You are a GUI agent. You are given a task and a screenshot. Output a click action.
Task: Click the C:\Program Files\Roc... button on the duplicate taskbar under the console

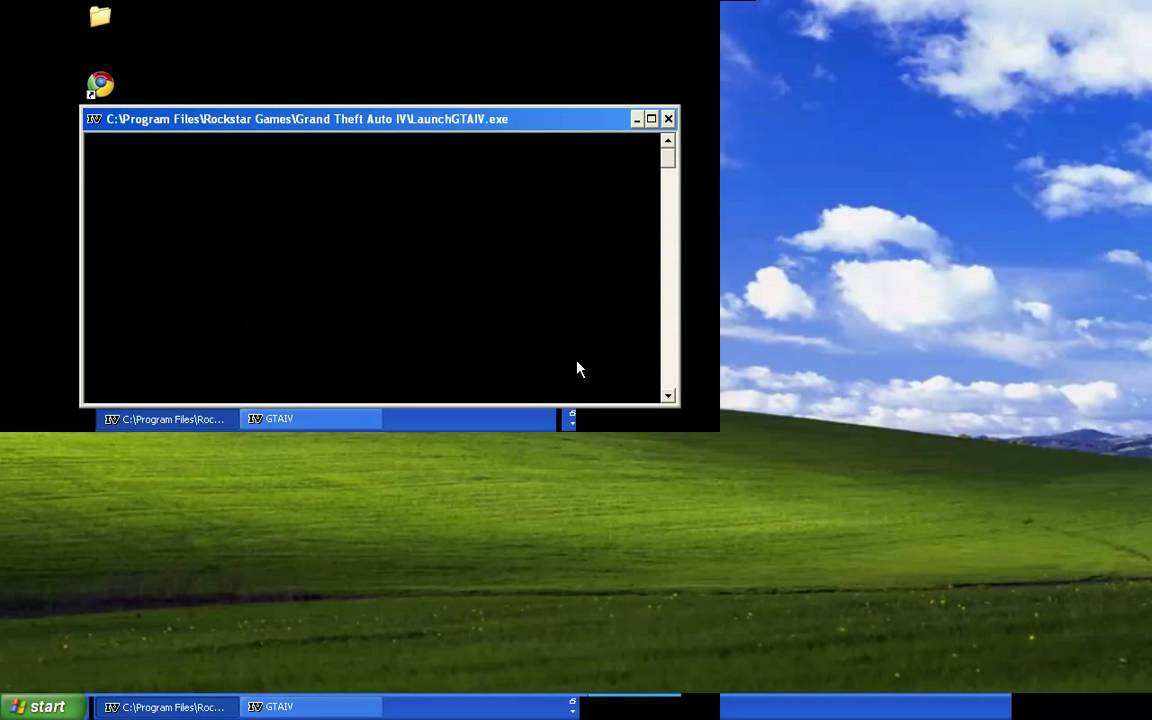(x=167, y=420)
